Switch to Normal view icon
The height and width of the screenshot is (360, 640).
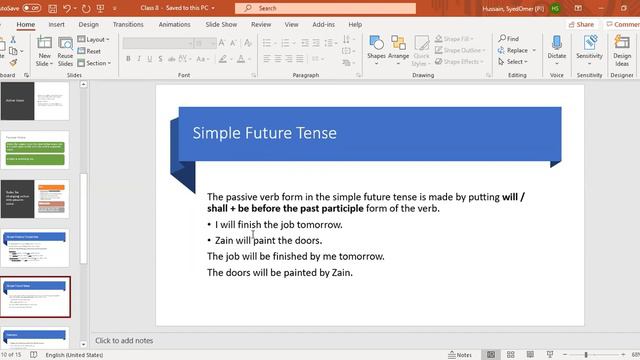coord(491,355)
